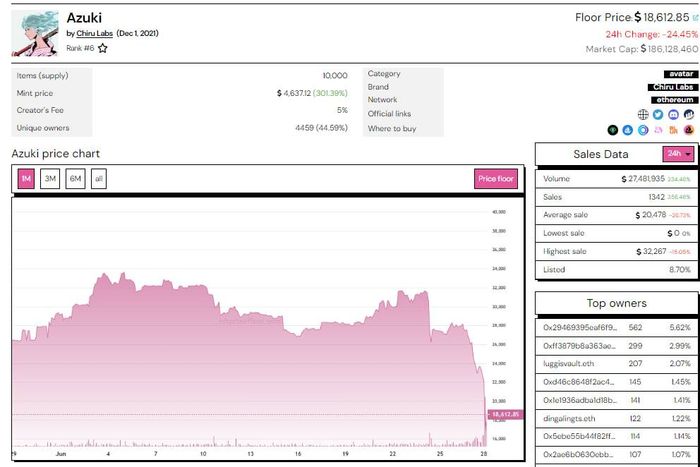
Task: Open owner 0x1e1936adba1d18b... address
Action: 580,400
